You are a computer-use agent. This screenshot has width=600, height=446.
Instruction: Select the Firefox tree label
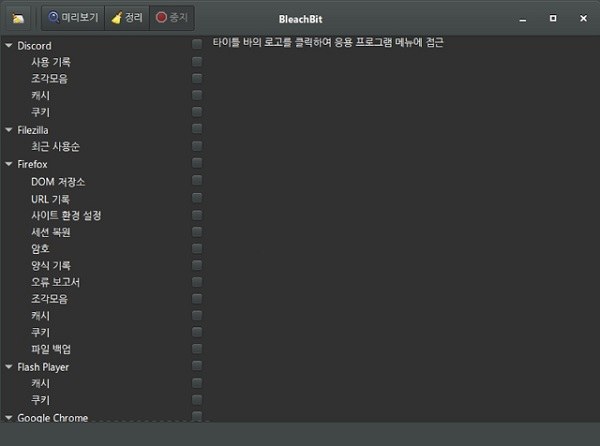pos(33,164)
